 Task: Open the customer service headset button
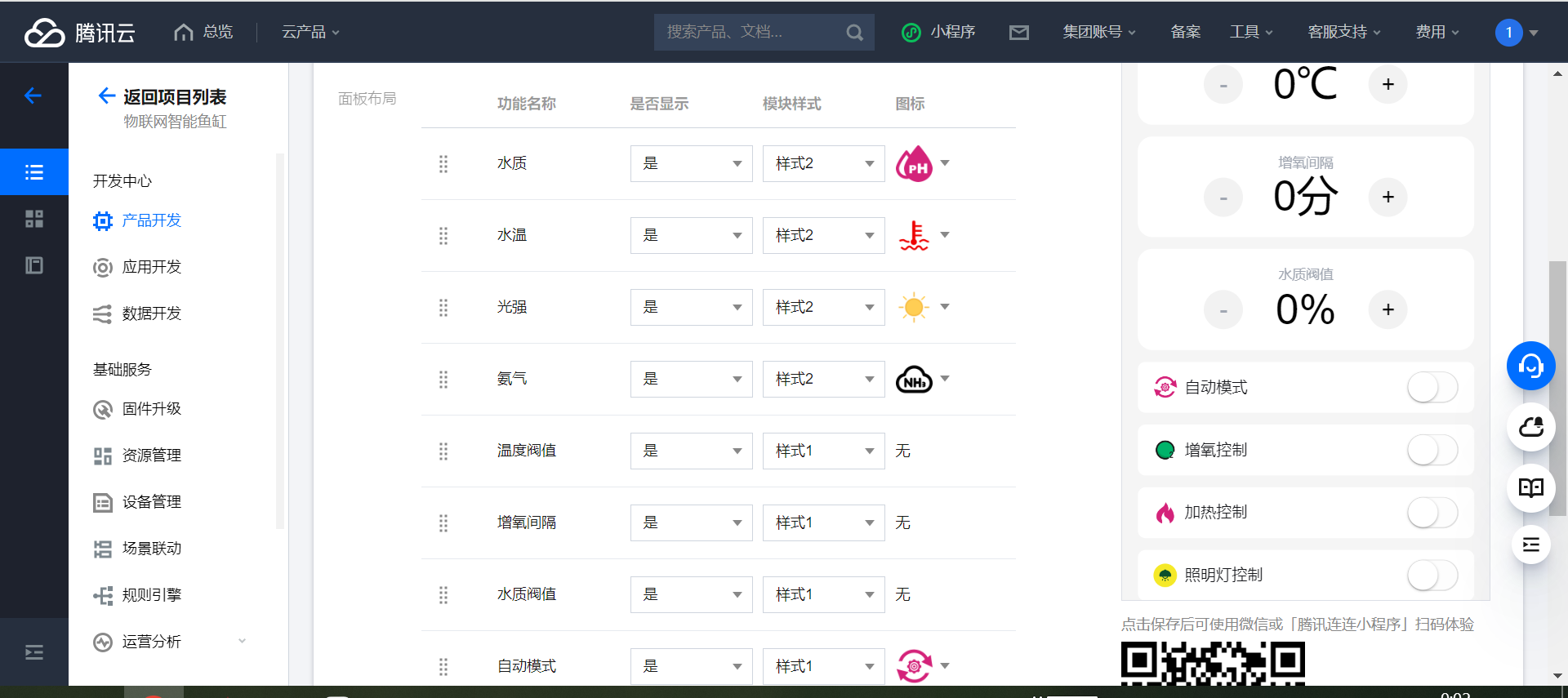1530,366
